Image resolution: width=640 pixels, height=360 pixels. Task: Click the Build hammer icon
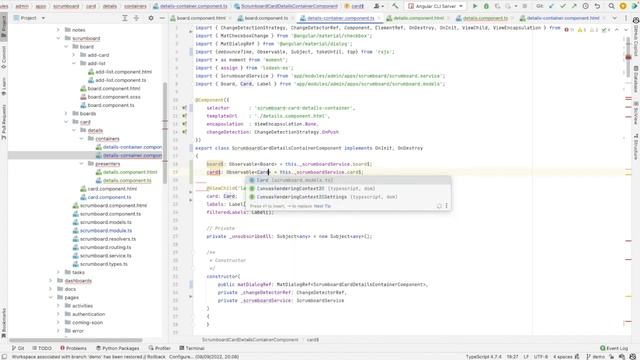[395, 6]
